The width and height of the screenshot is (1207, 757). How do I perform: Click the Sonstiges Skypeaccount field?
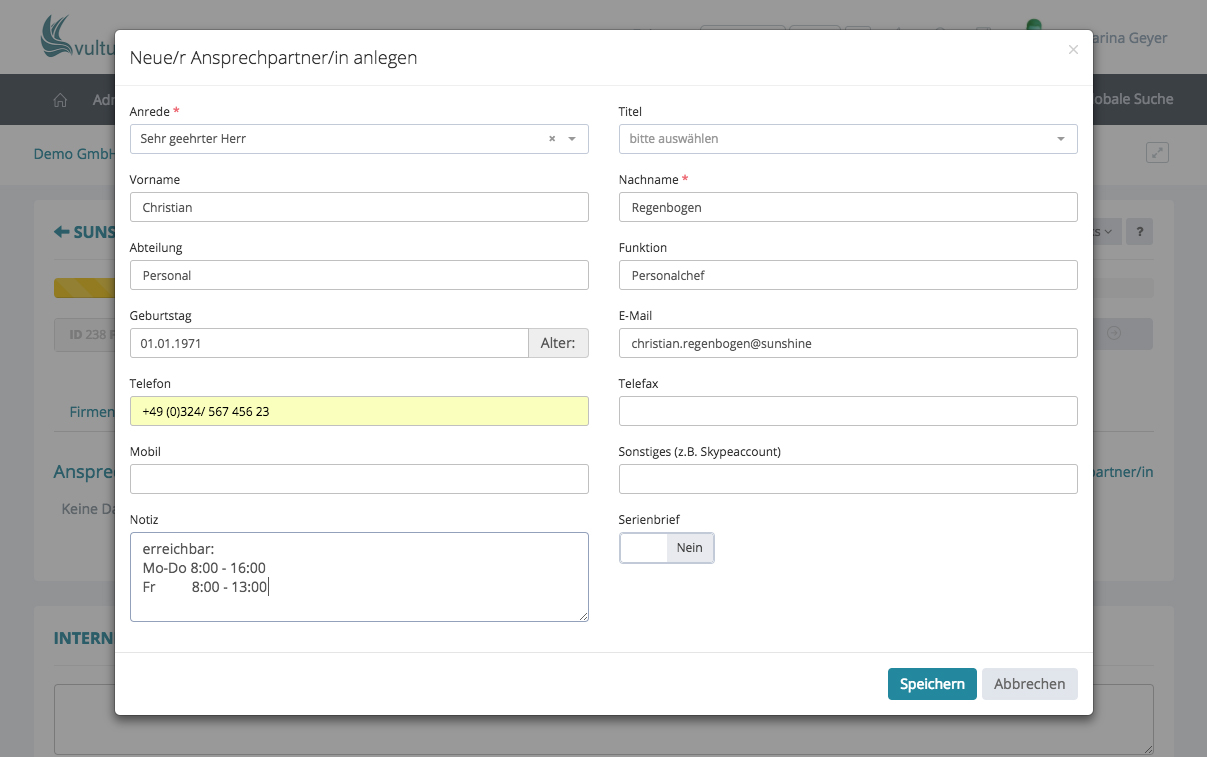tap(847, 479)
